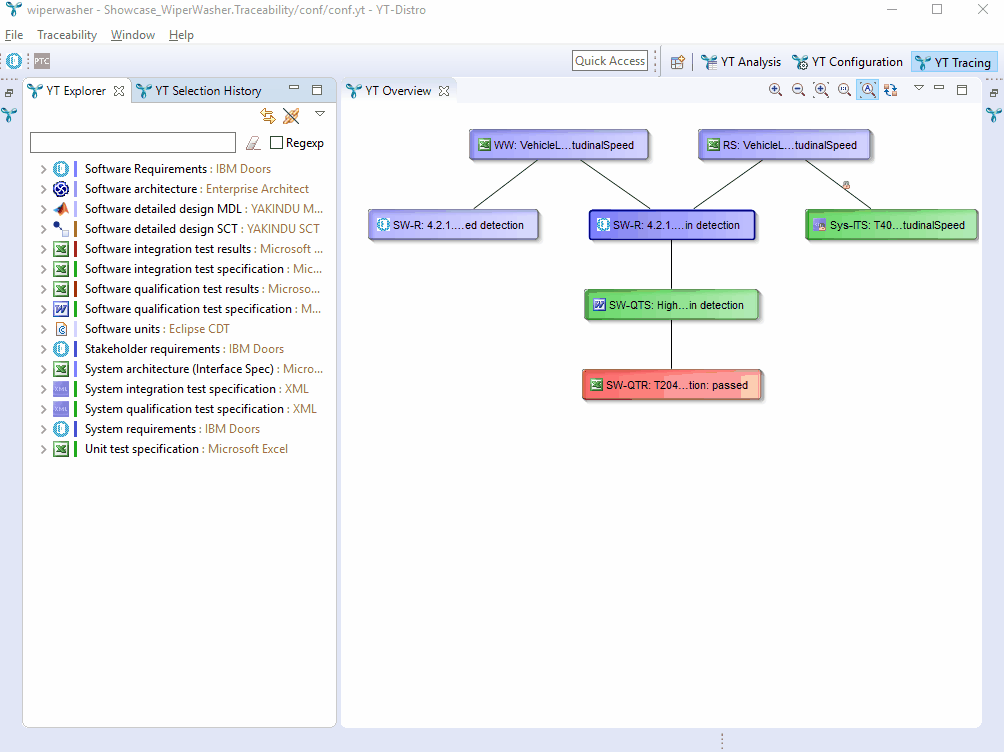
Task: Click the zoom out icon on the Overview toolbar
Action: 798,89
